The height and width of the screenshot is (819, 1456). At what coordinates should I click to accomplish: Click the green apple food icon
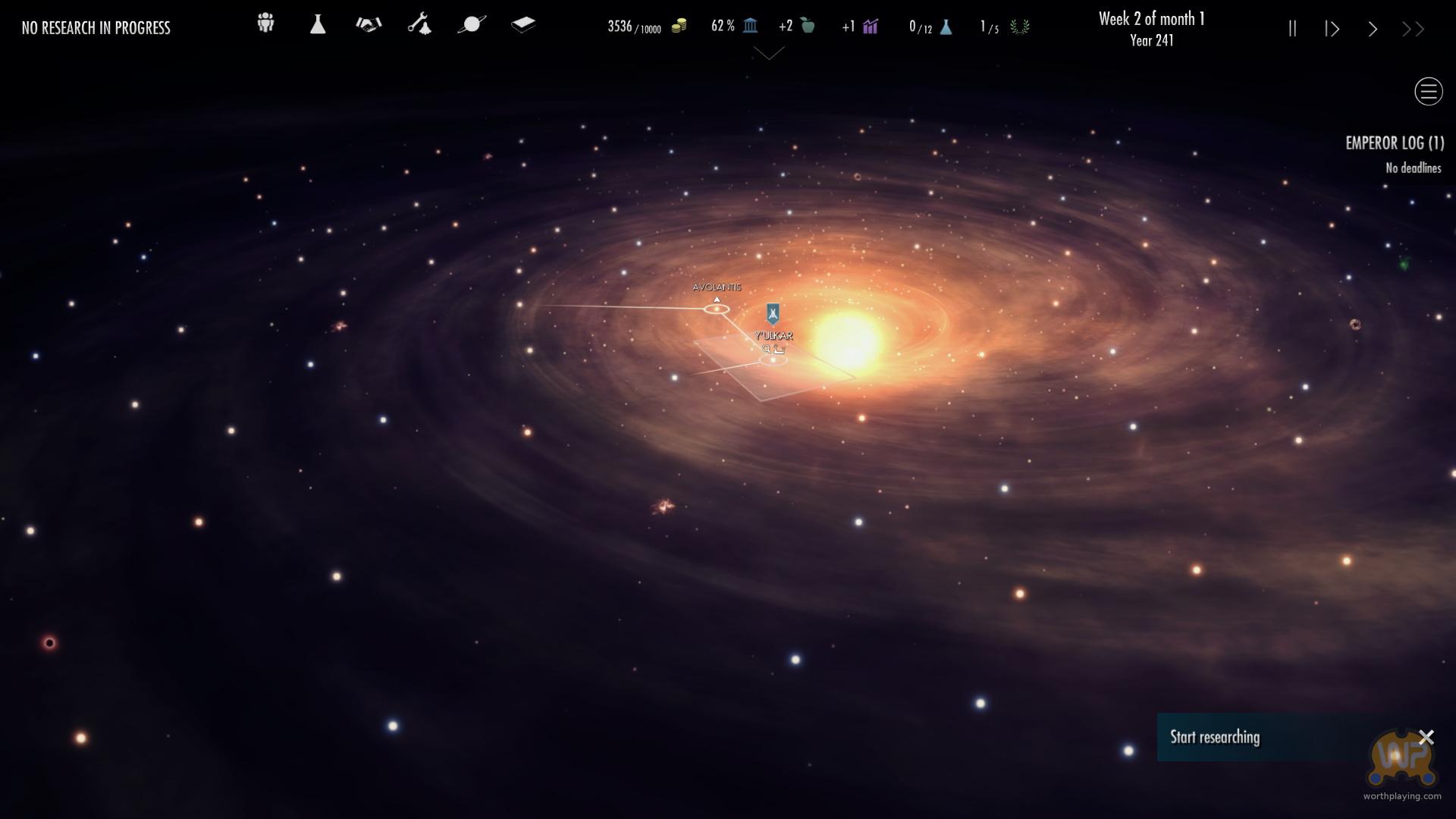807,26
